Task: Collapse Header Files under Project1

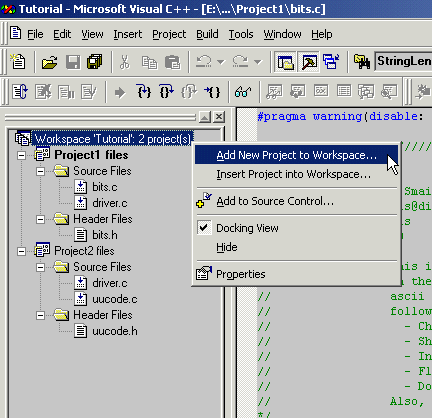Action: tap(40, 219)
